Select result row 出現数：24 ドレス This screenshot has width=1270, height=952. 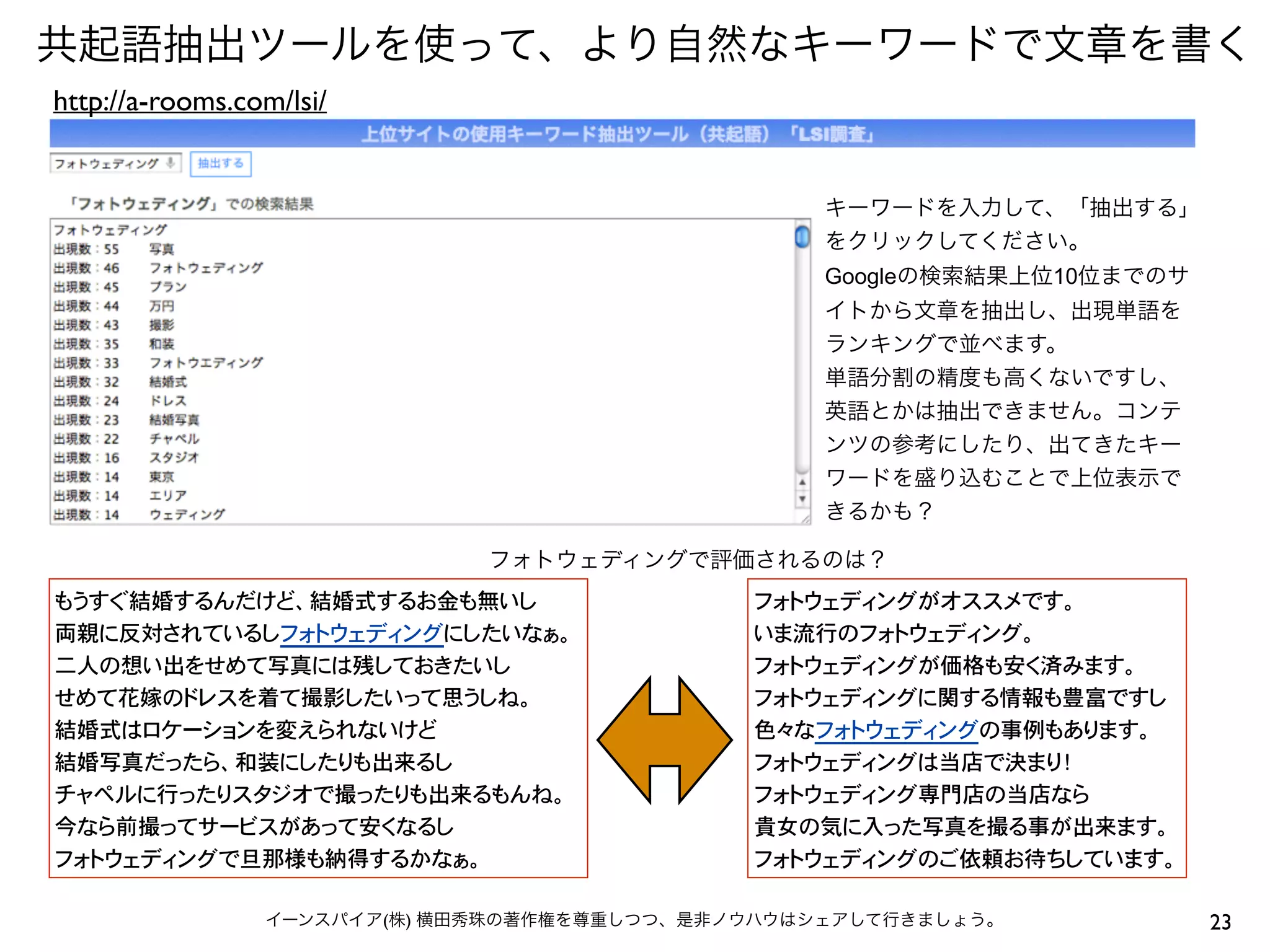click(120, 401)
